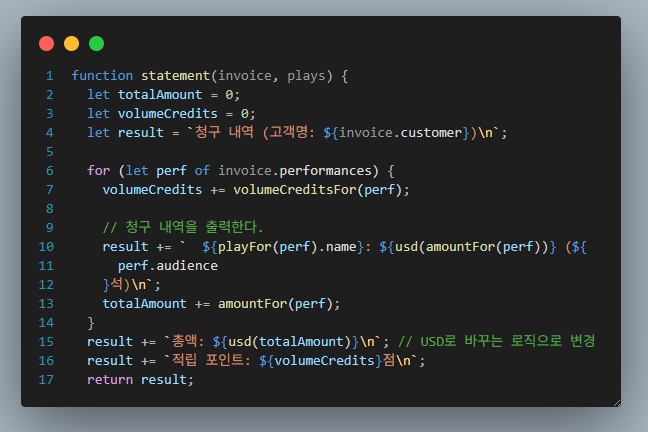The width and height of the screenshot is (648, 432).
Task: Click "statement" function name on line 1
Action: (176, 76)
